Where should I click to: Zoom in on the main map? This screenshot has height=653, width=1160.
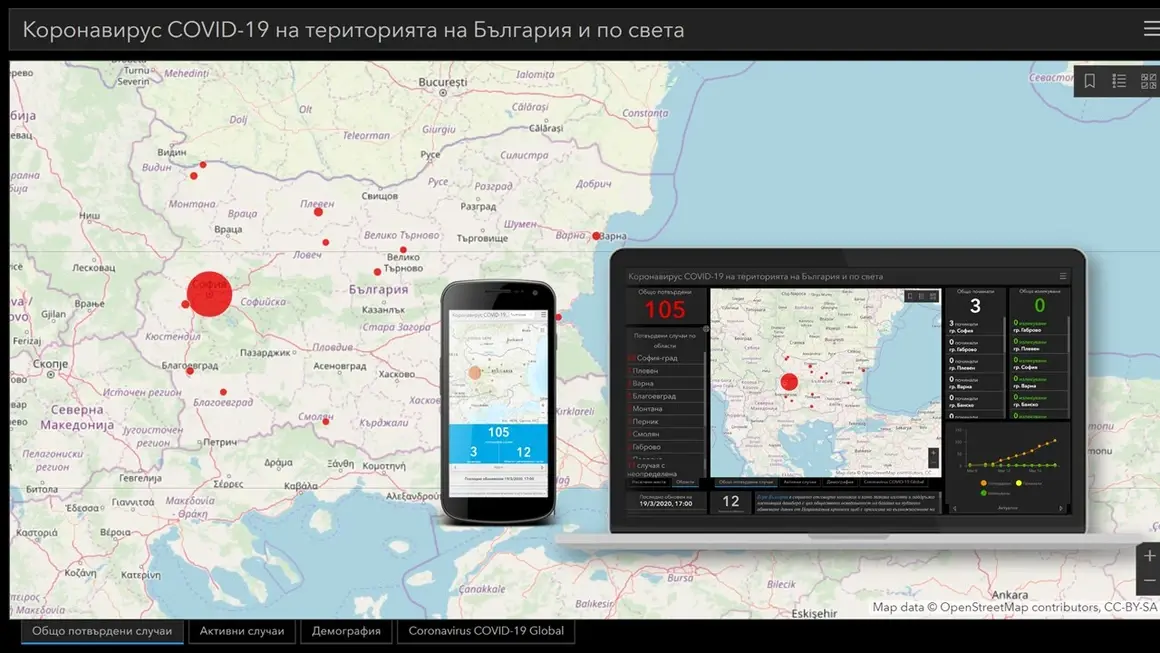(x=1149, y=556)
